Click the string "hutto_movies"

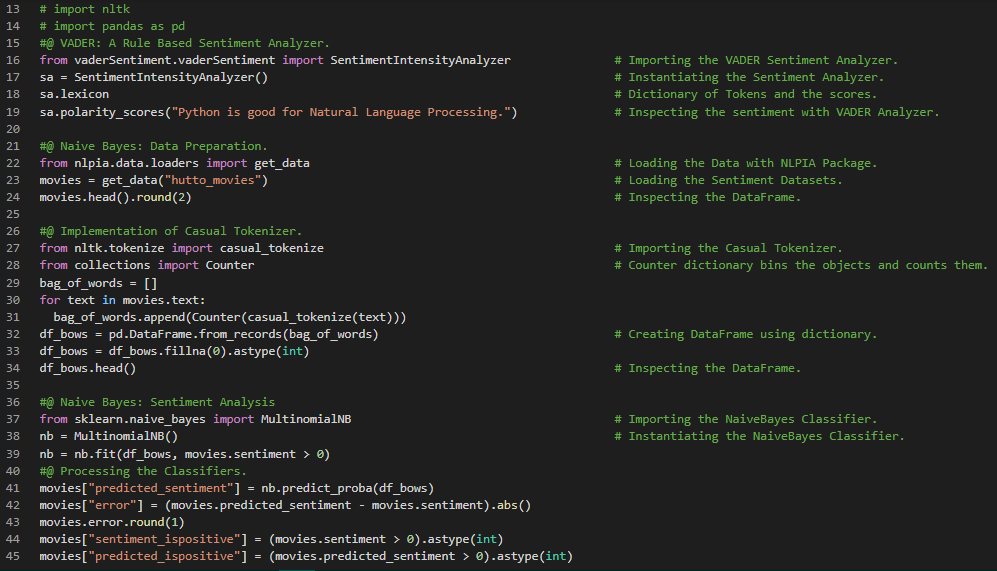coord(213,181)
